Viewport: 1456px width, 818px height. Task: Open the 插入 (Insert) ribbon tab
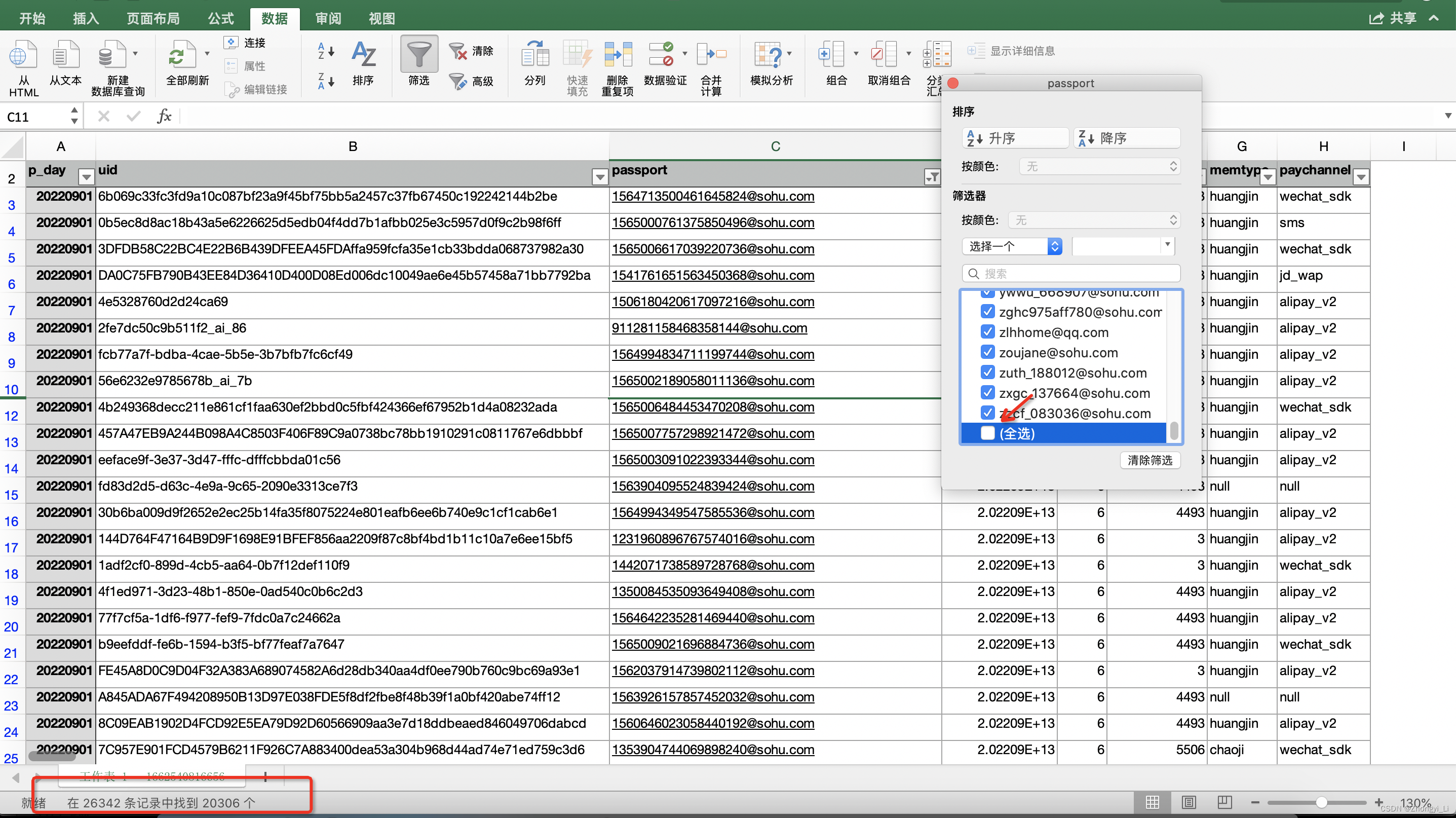tap(86, 19)
